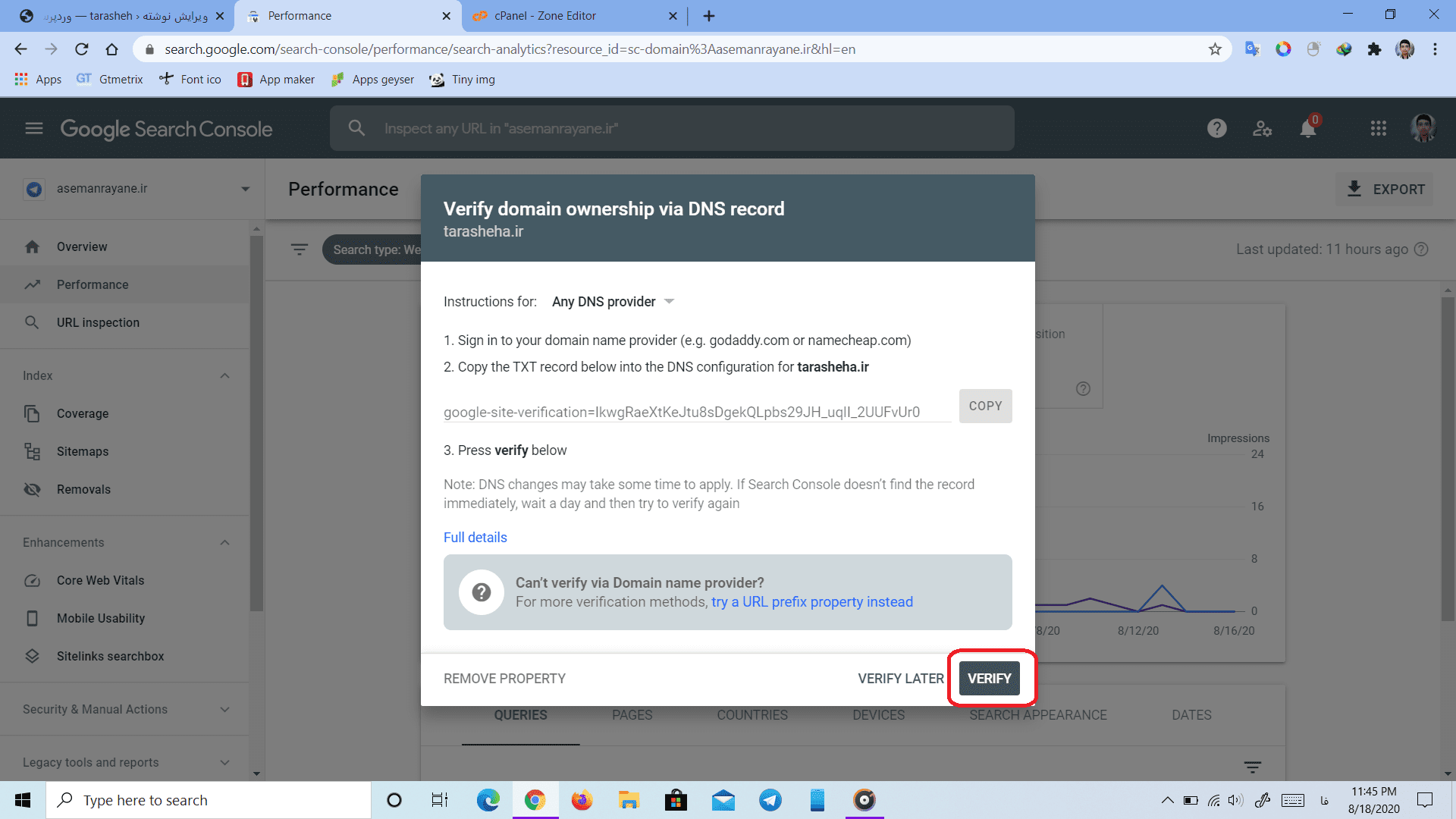1456x819 pixels.
Task: Click Verify Later
Action: [x=901, y=679]
